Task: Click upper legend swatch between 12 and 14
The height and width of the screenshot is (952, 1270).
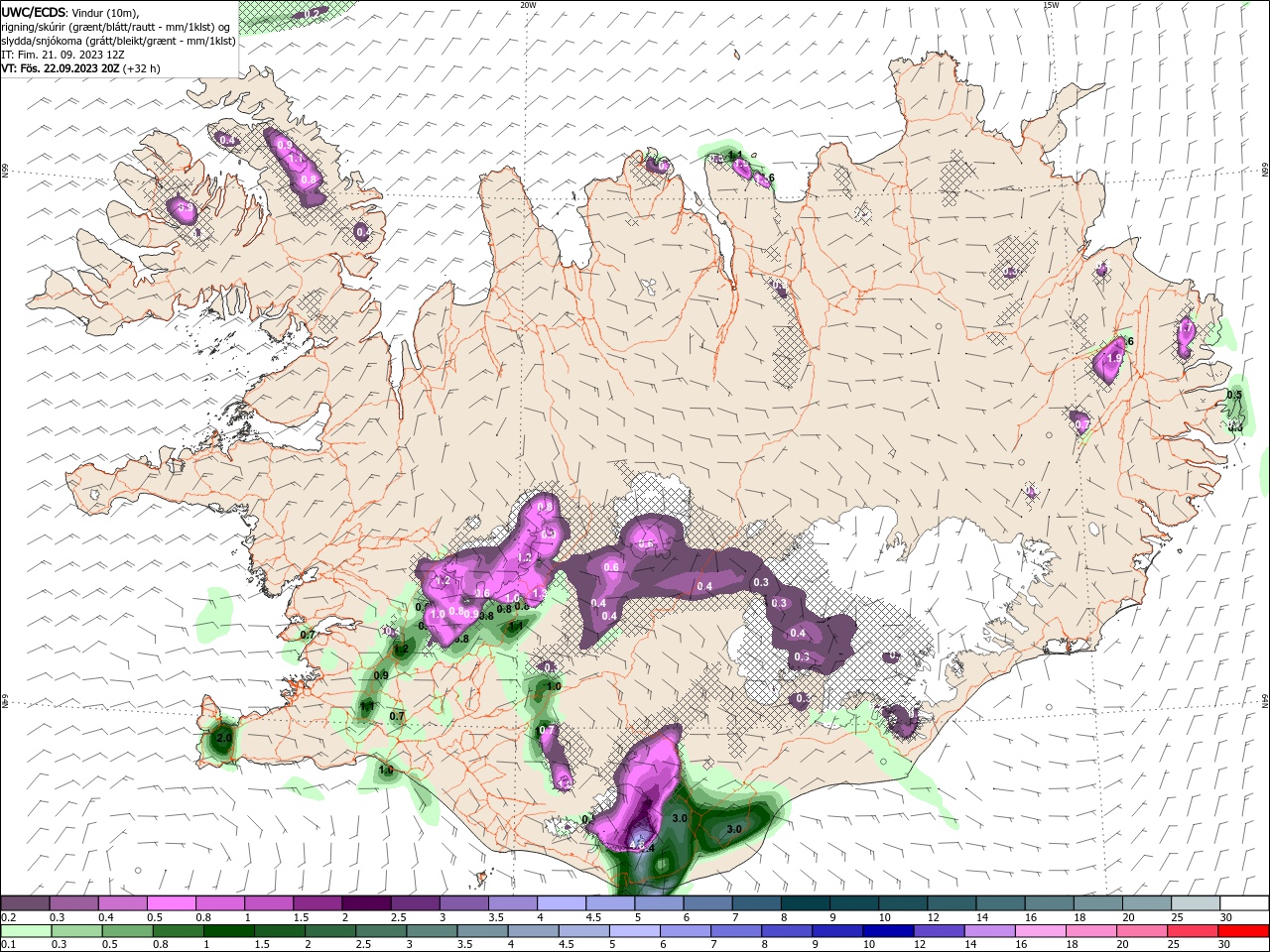Action: (952, 903)
